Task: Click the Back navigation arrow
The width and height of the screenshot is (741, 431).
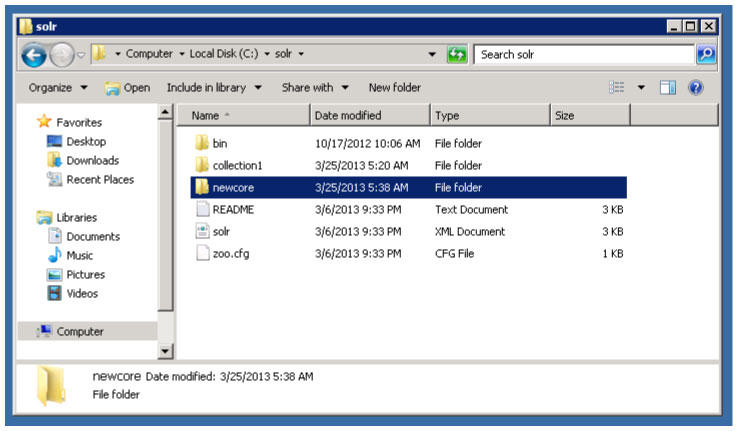Action: (34, 55)
